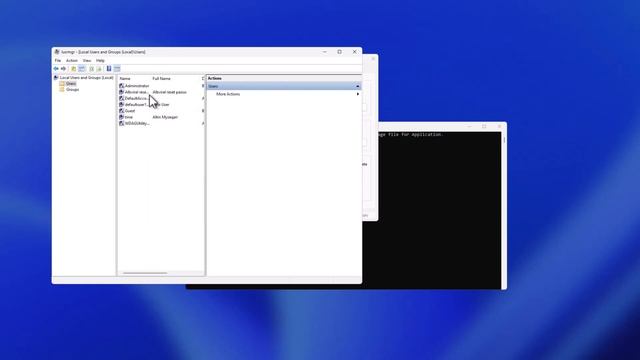Close the lusrmgr window
The image size is (640, 360).
(354, 52)
